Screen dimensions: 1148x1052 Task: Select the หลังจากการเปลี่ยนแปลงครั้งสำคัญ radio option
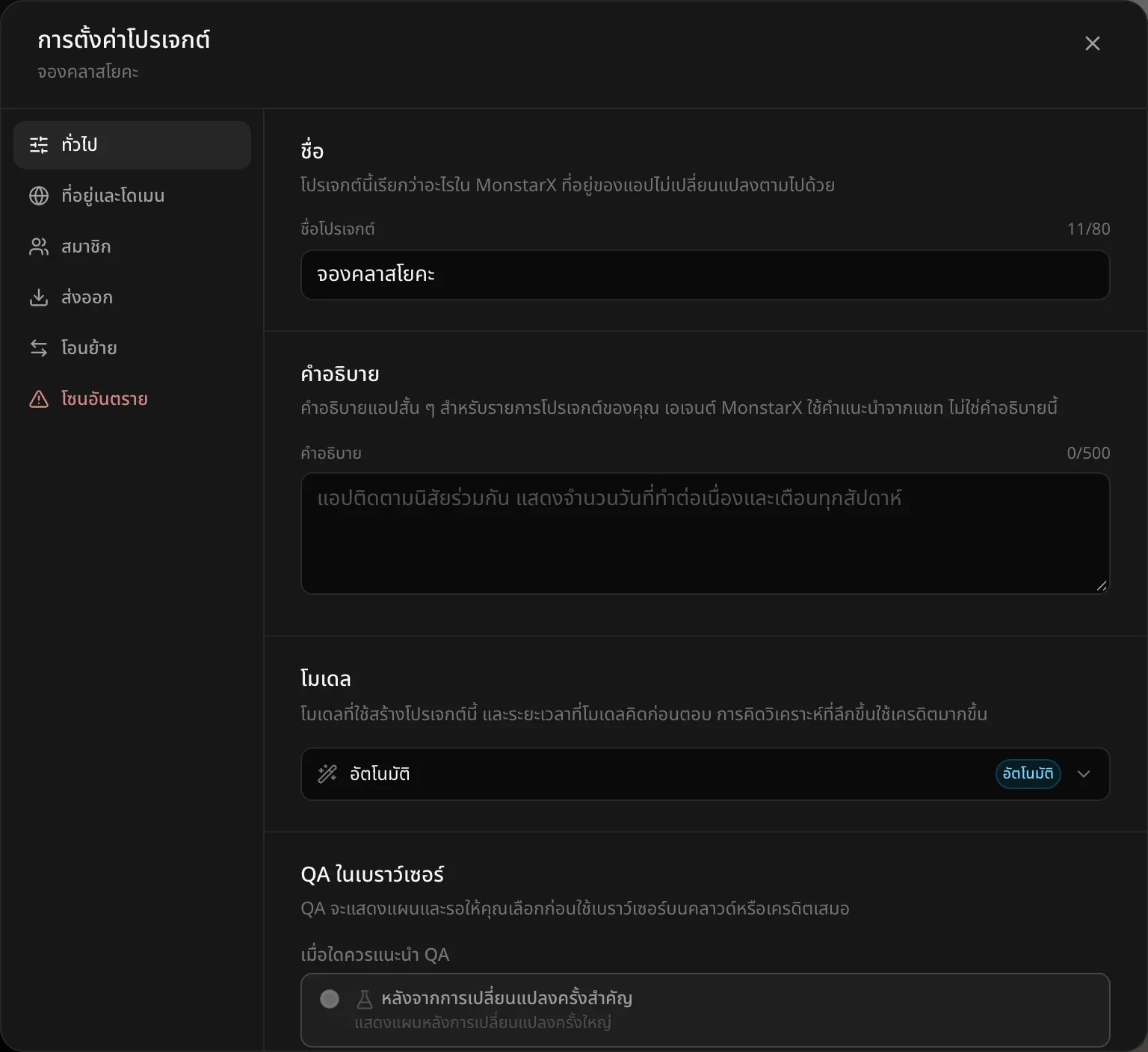coord(705,1010)
